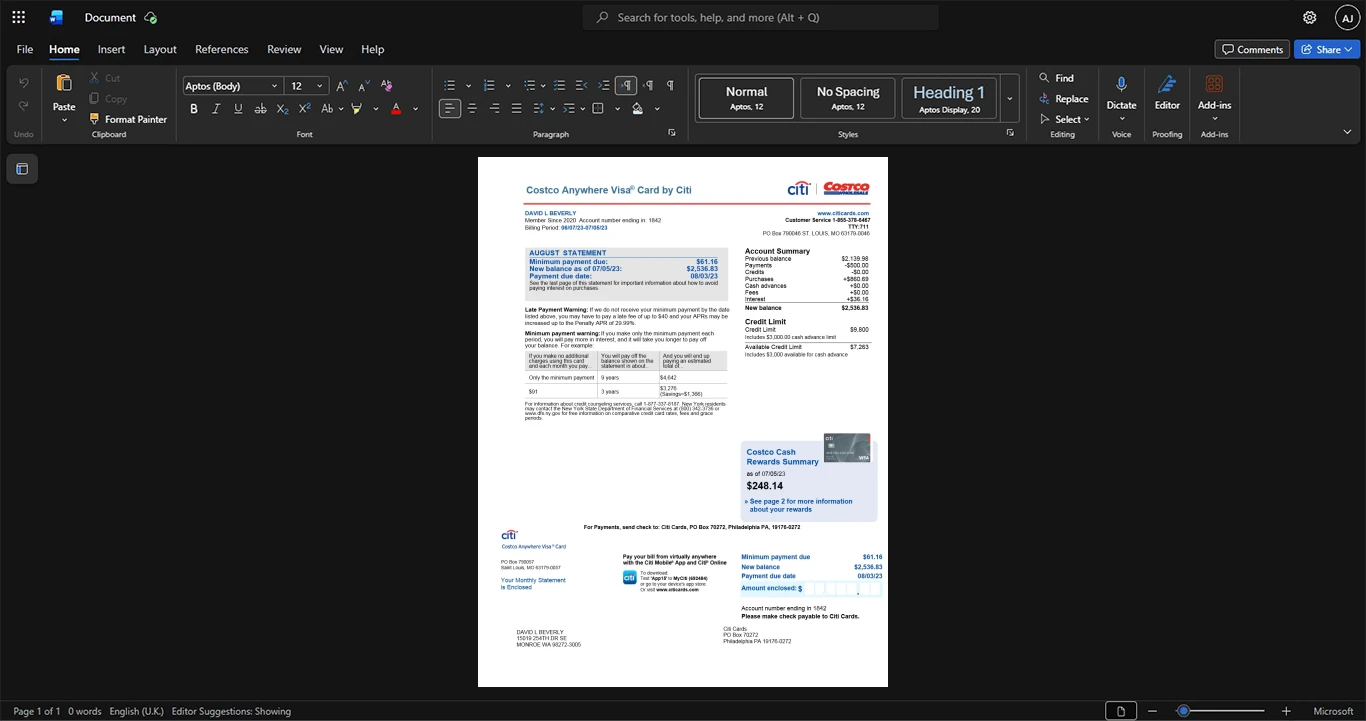Expand the styles gallery arrow
This screenshot has height=721, width=1366.
[x=1009, y=98]
